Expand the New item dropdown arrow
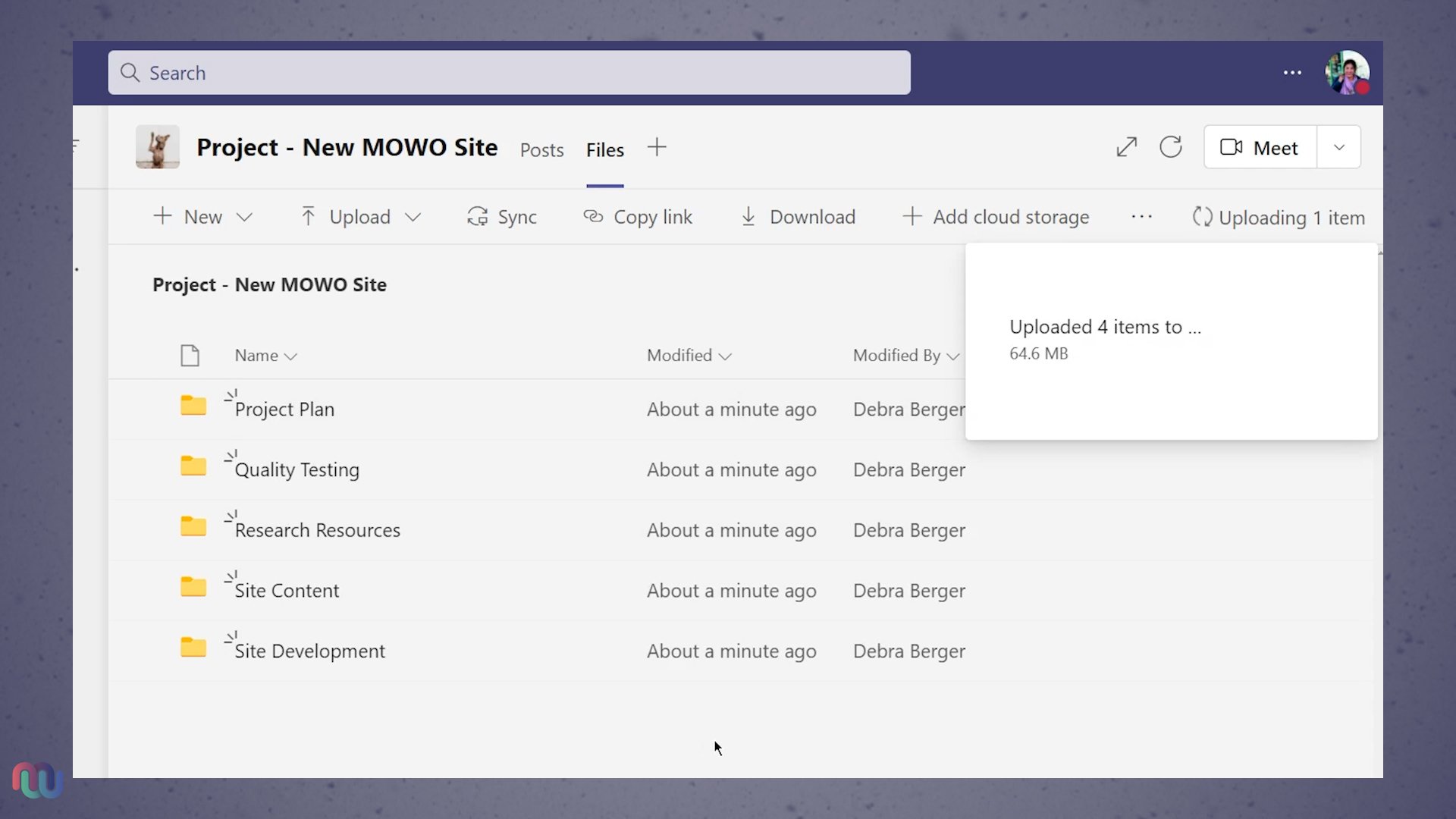 [x=247, y=217]
